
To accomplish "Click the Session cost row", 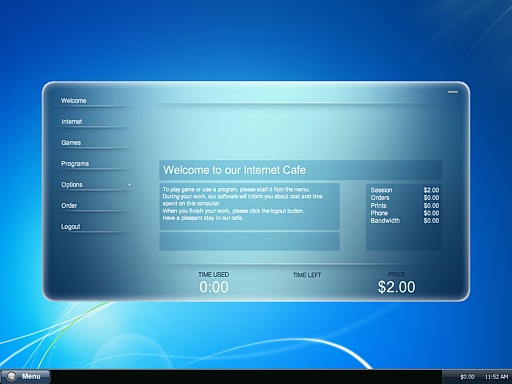I will (405, 190).
